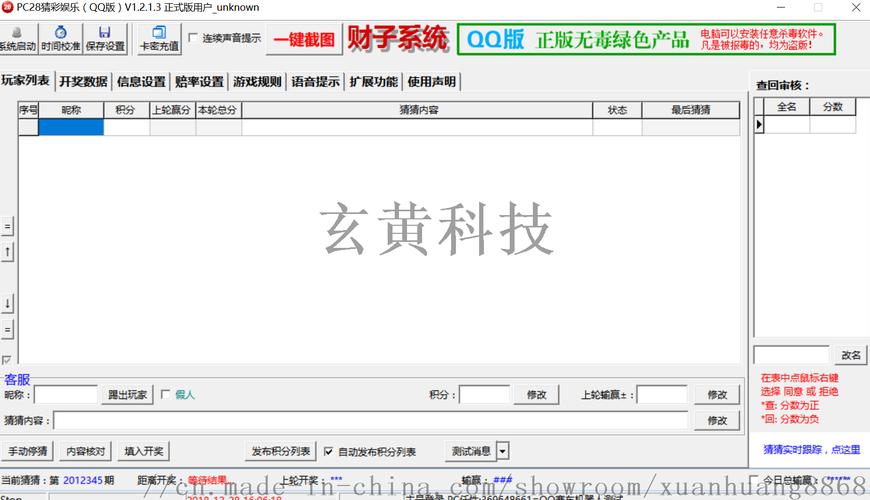Click the 本轮总分 column header

coord(219,110)
